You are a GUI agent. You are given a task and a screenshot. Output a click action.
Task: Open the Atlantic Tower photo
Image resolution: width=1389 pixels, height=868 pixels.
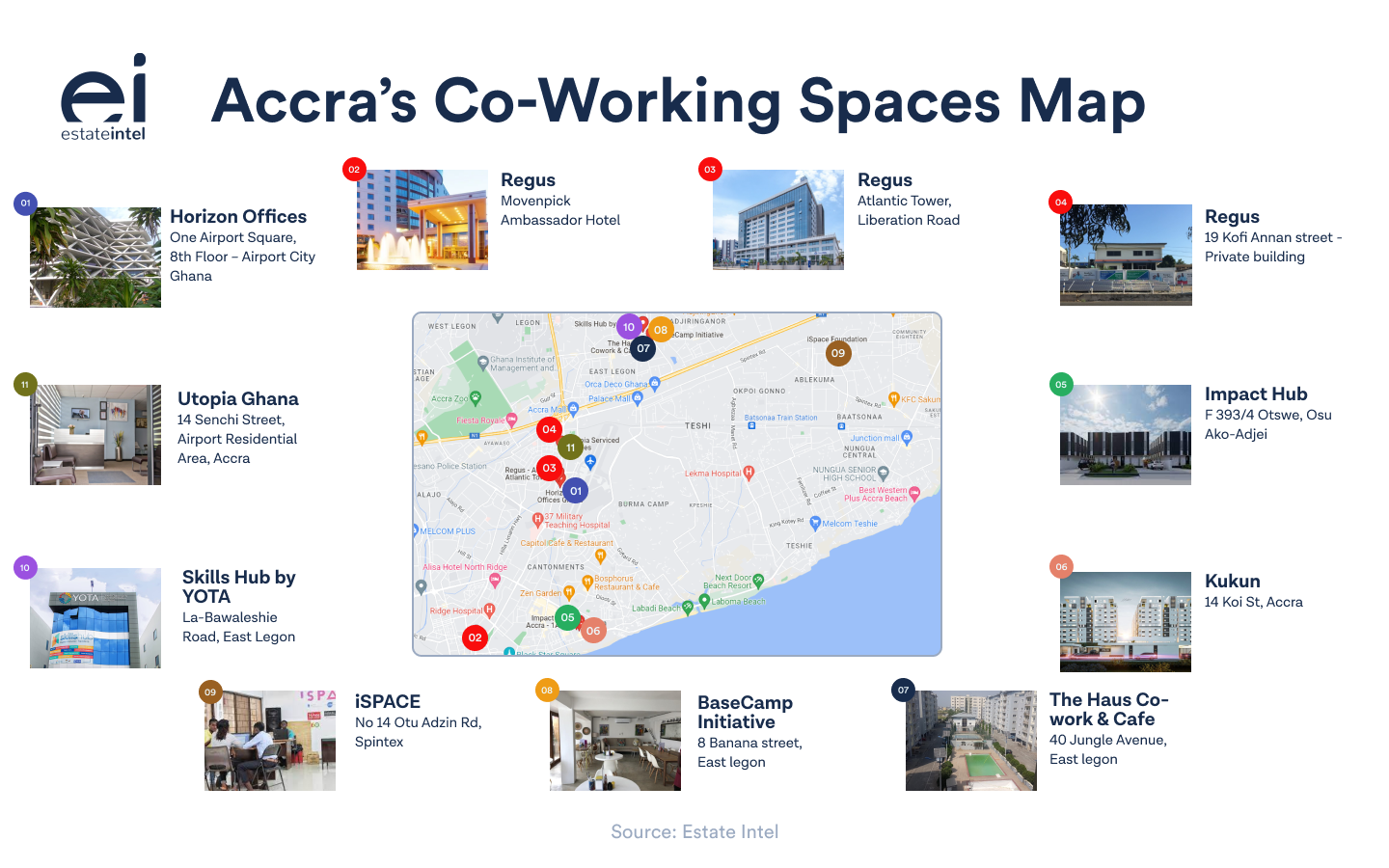click(778, 220)
